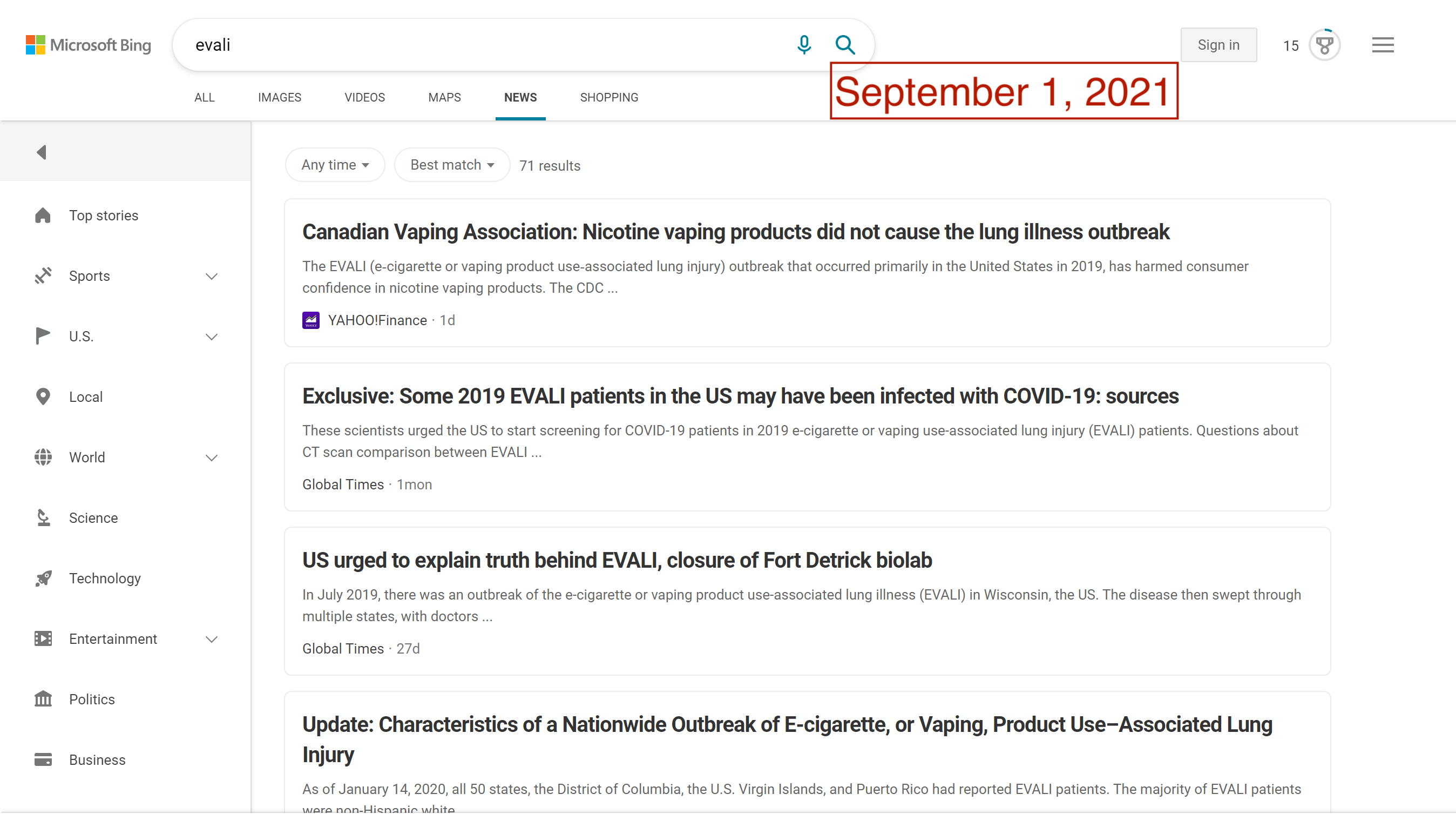Expand the Sports category chevron

point(212,276)
